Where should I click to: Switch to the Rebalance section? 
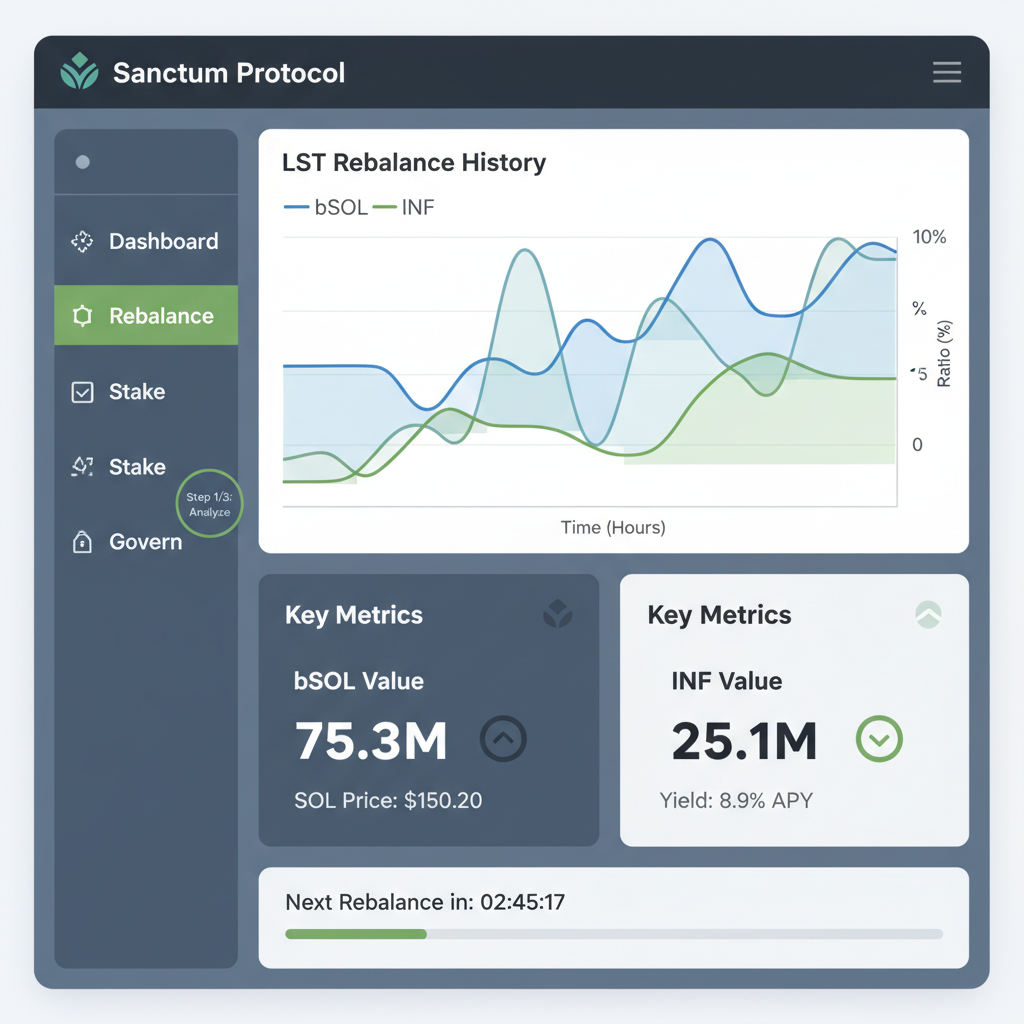(161, 315)
